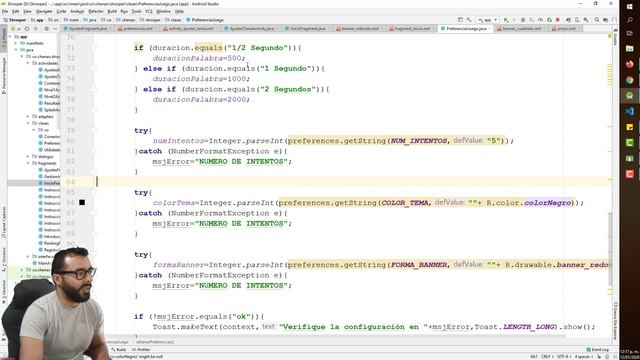Open the Refactor menu
Viewport: 640px width, 360px height.
point(96,11)
